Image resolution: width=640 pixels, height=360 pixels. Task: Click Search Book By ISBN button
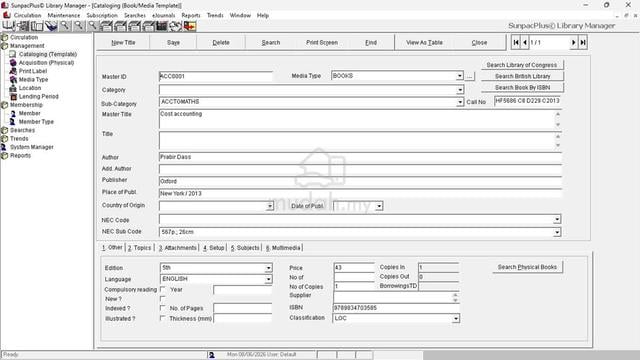(x=522, y=87)
